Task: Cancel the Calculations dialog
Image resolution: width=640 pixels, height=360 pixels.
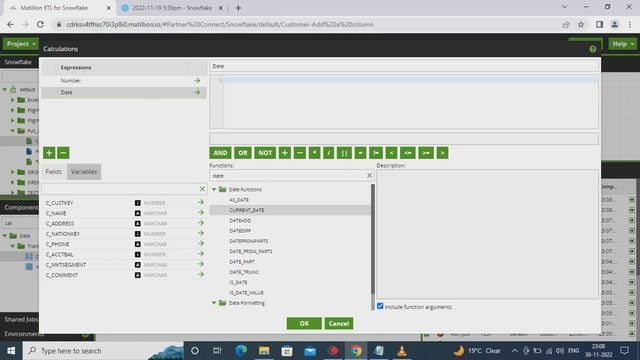Action: (339, 323)
